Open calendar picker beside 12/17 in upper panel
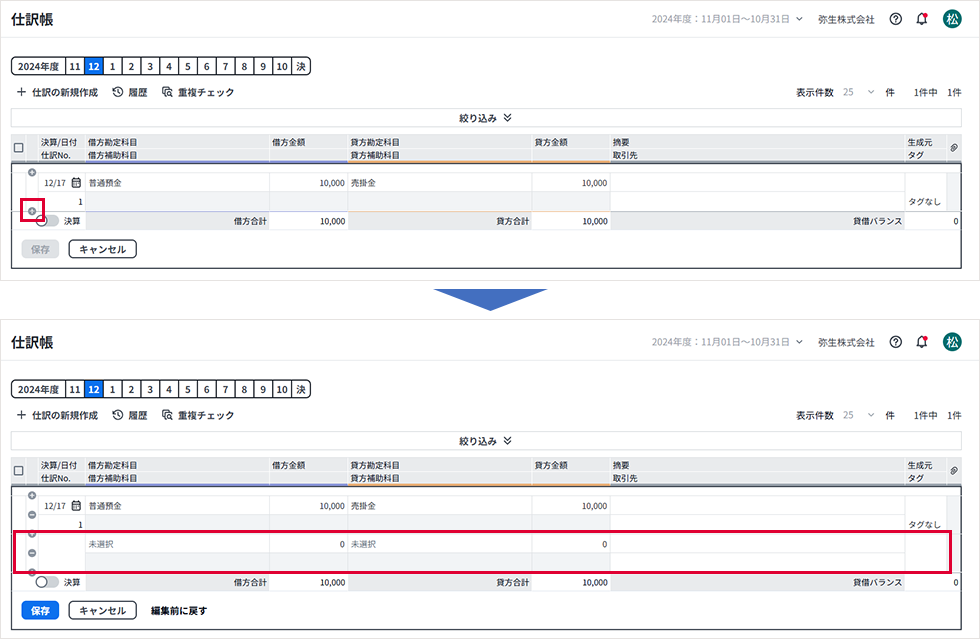The image size is (980, 639). coord(76,183)
